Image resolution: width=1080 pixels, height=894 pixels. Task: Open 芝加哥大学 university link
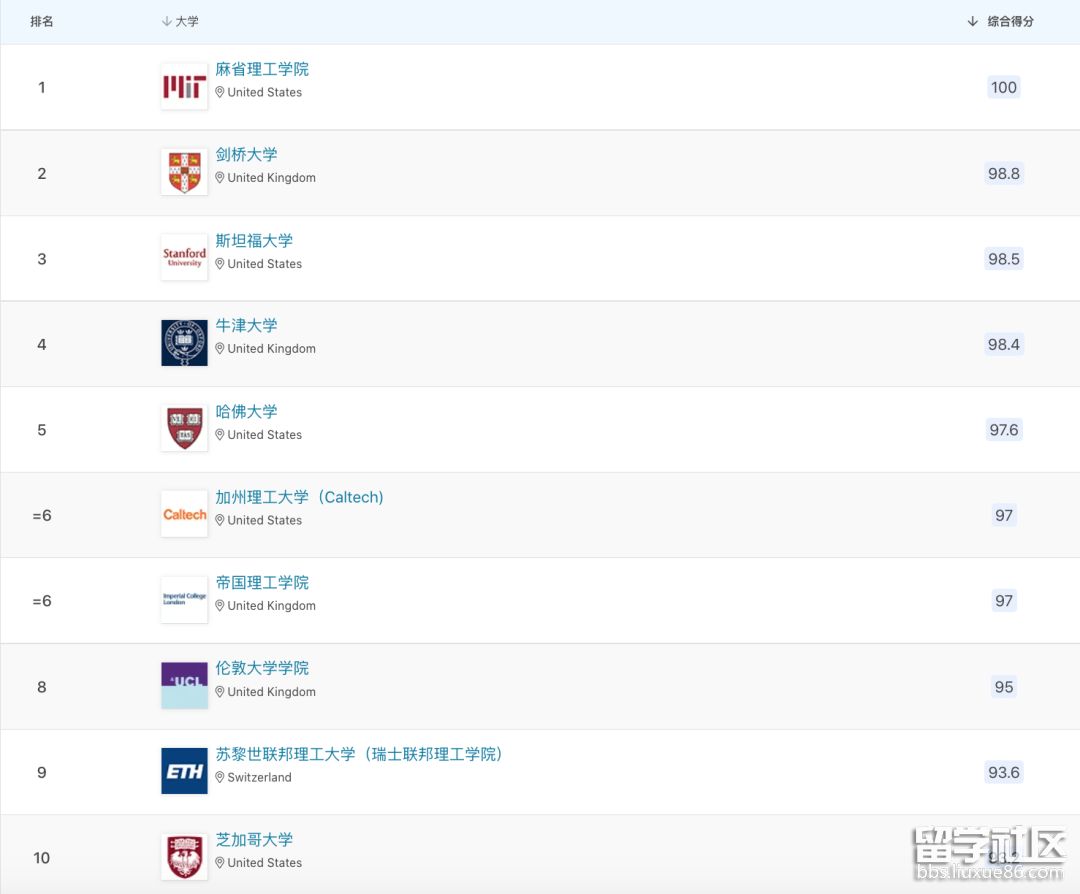tap(253, 840)
